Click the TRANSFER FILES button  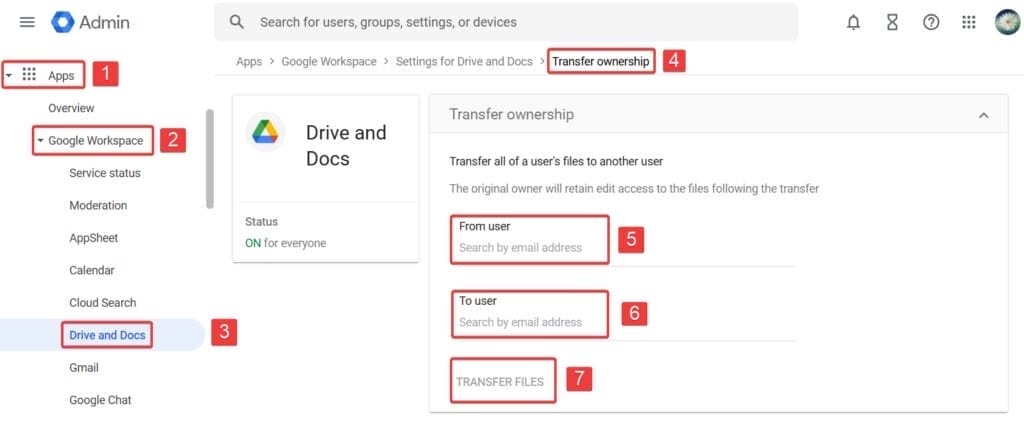tap(500, 382)
